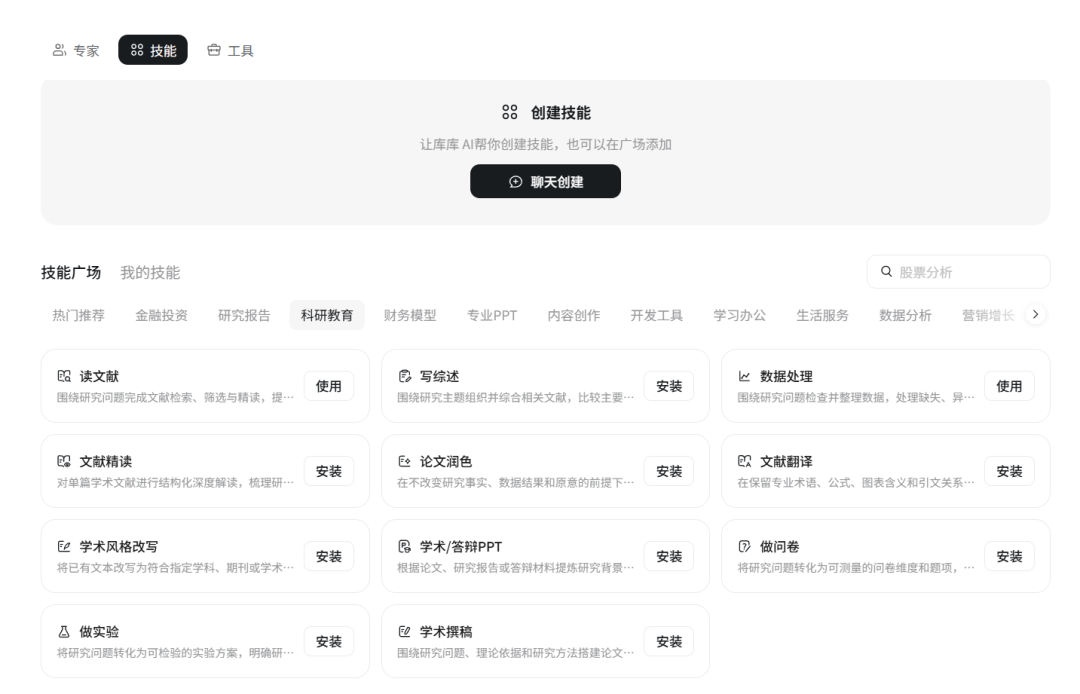Click the 数据处理 chart icon
The height and width of the screenshot is (694, 1080).
pyautogui.click(x=745, y=376)
